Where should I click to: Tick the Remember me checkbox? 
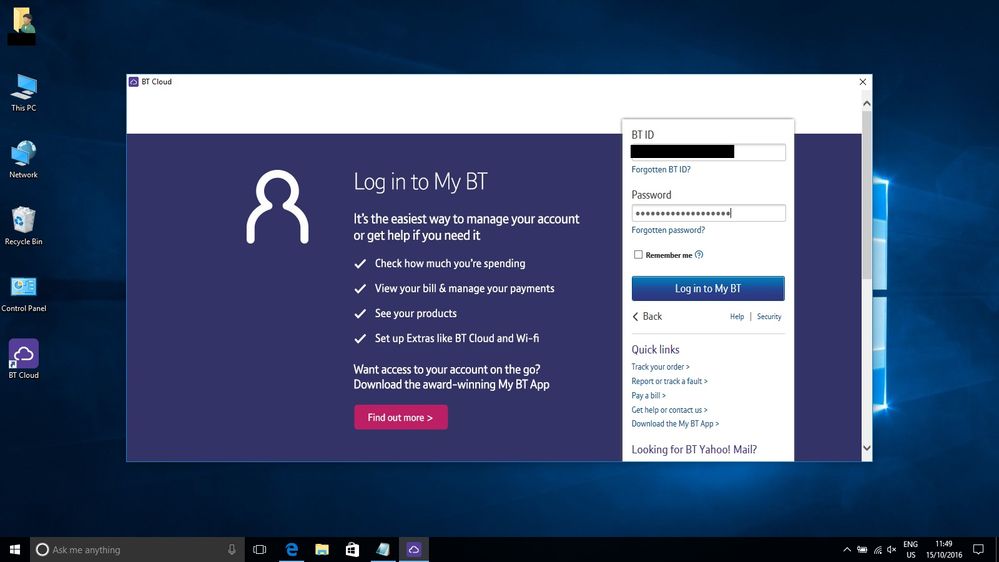(x=638, y=255)
